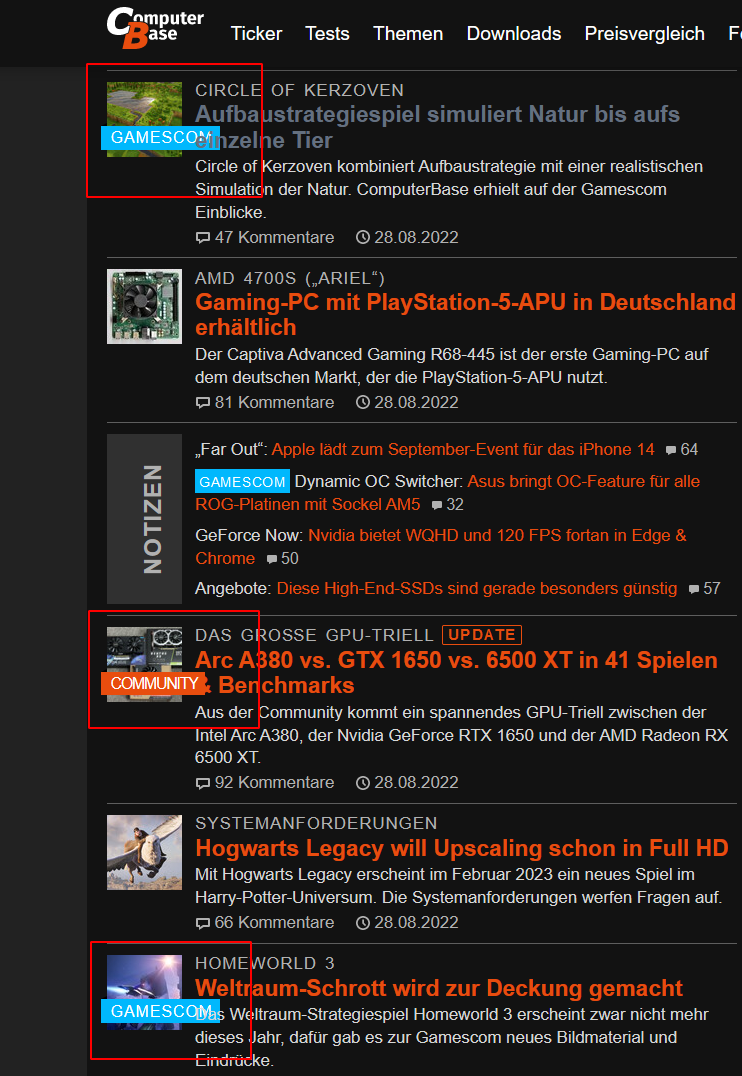Viewport: 742px width, 1076px height.
Task: Click the UPDATE badge beside GPU-Triell
Action: (482, 635)
